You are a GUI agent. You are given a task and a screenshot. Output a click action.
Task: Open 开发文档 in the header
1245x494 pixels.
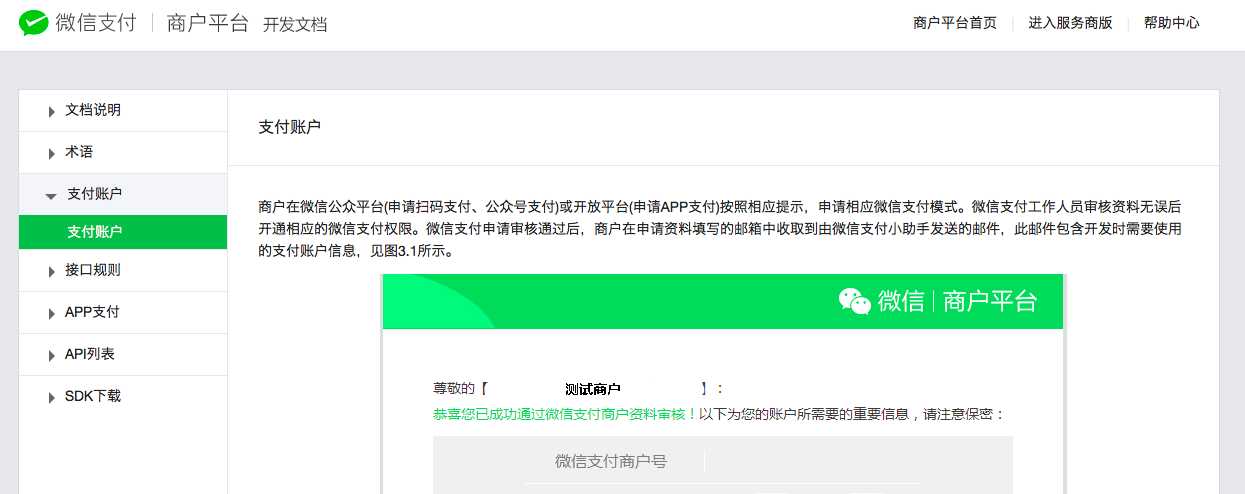coord(295,24)
